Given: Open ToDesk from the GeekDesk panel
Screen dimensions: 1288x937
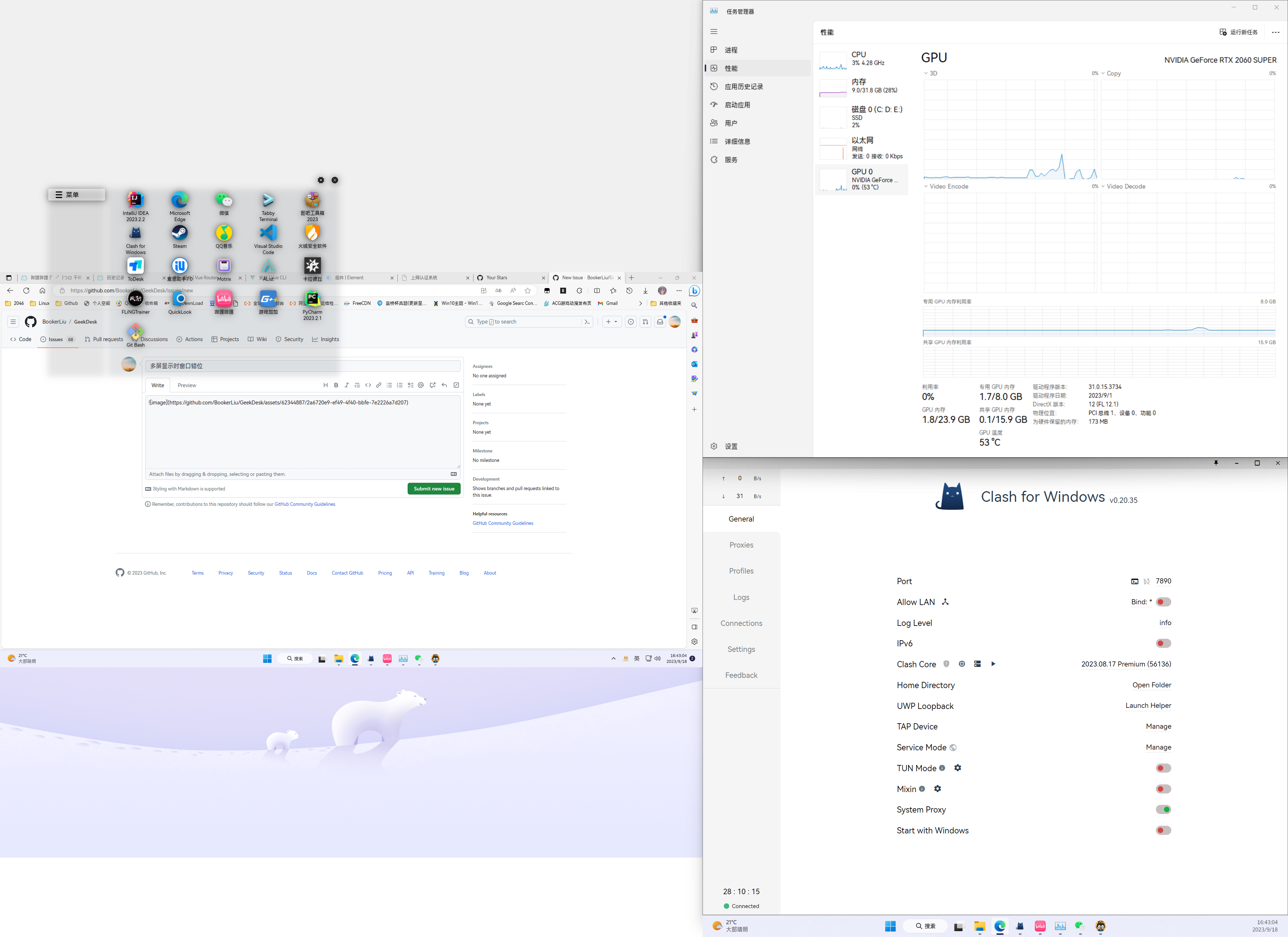Looking at the screenshot, I should (x=135, y=266).
